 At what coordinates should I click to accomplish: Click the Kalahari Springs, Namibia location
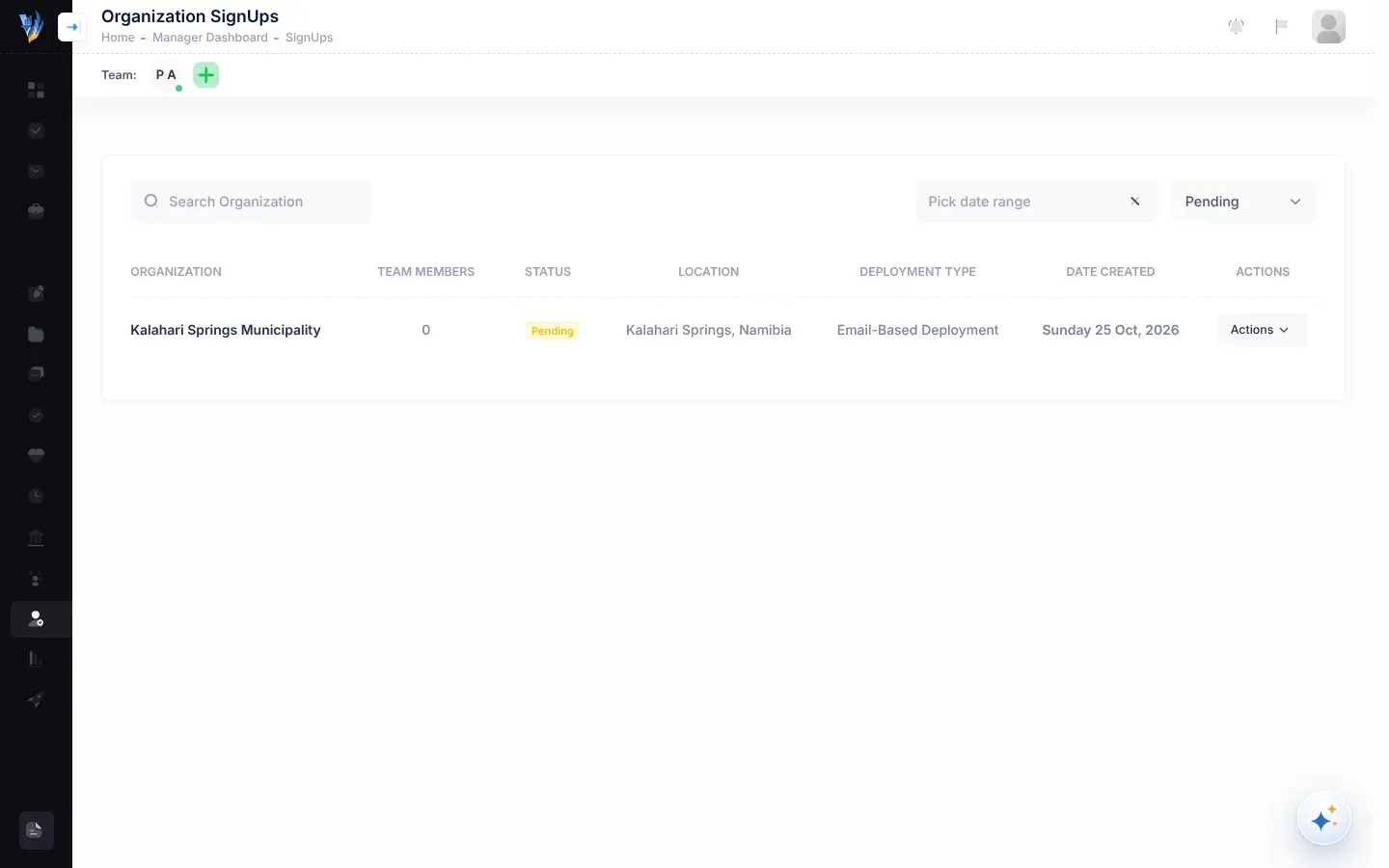coord(708,330)
